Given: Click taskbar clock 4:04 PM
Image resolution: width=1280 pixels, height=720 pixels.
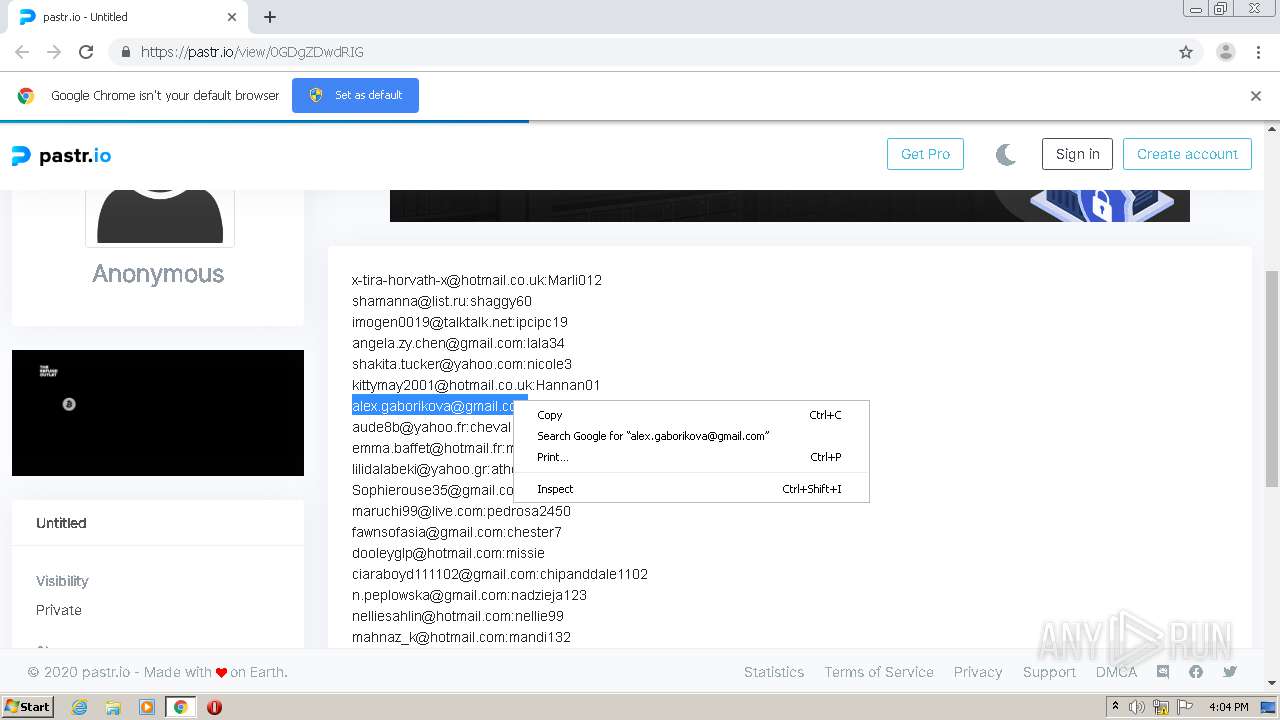Looking at the screenshot, I should (1228, 707).
